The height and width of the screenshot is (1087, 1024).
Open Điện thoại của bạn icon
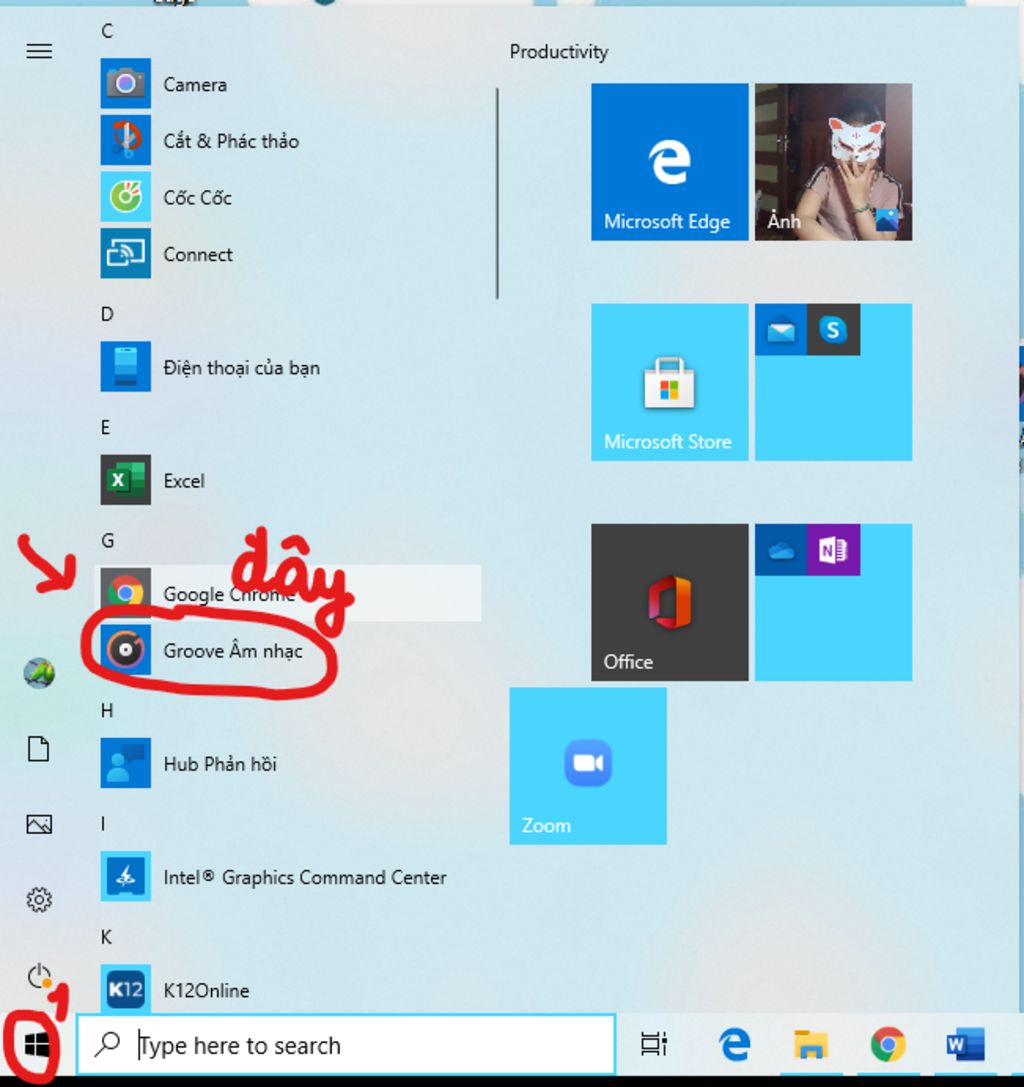pyautogui.click(x=125, y=367)
